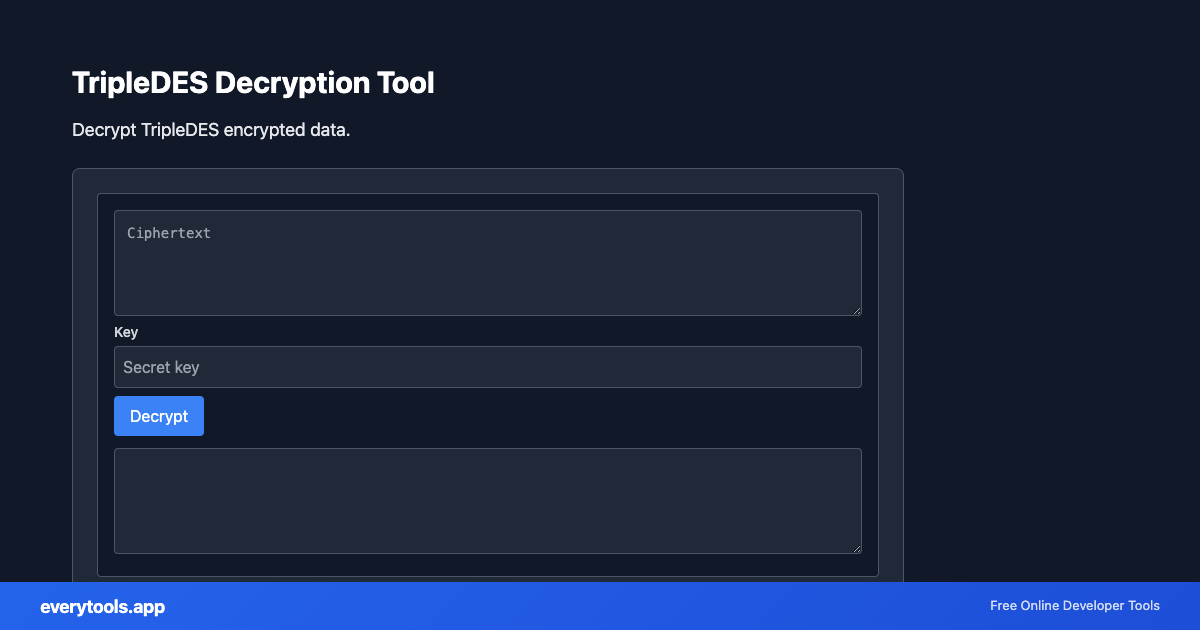Click the resize handle of the Ciphertext box

pyautogui.click(x=857, y=310)
